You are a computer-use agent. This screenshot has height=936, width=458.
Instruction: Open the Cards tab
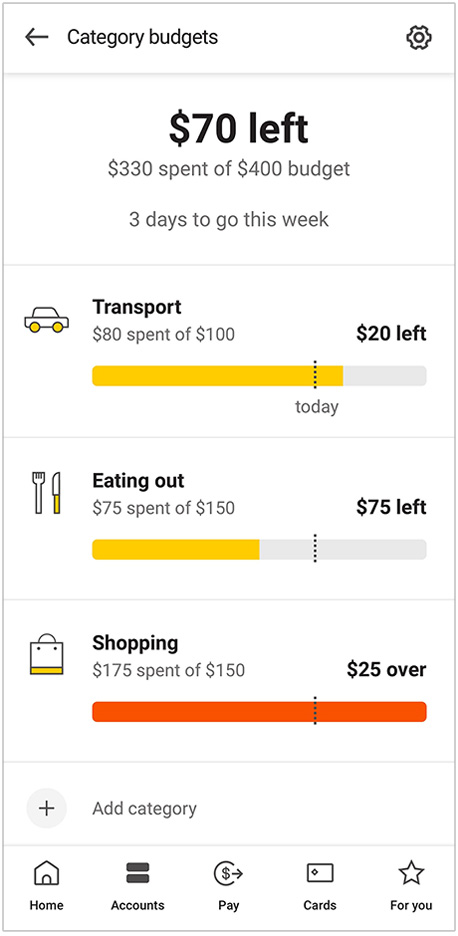(x=320, y=886)
